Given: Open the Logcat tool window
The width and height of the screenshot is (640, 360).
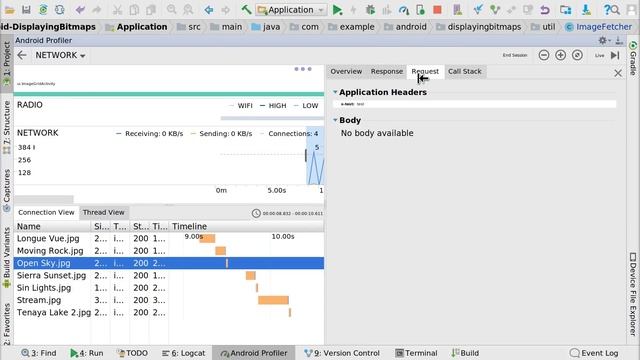Looking at the screenshot, I should (x=184, y=353).
